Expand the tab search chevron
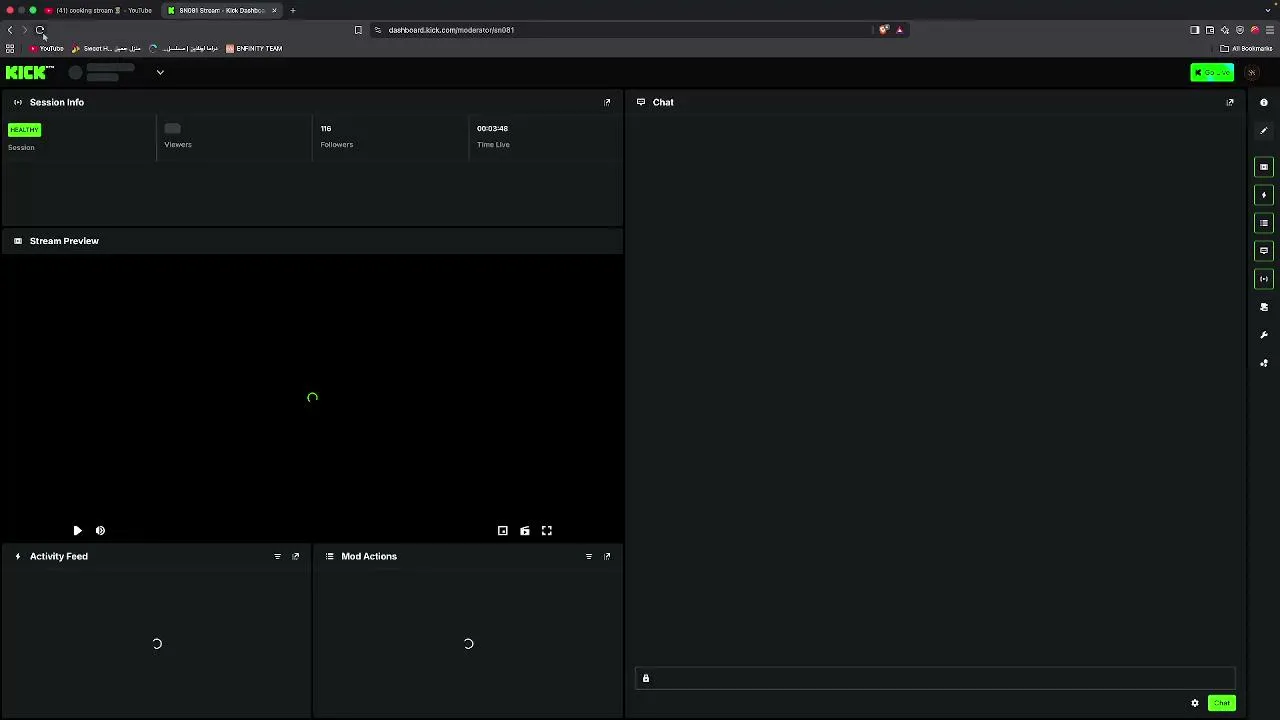Viewport: 1280px width, 720px height. 1270,10
